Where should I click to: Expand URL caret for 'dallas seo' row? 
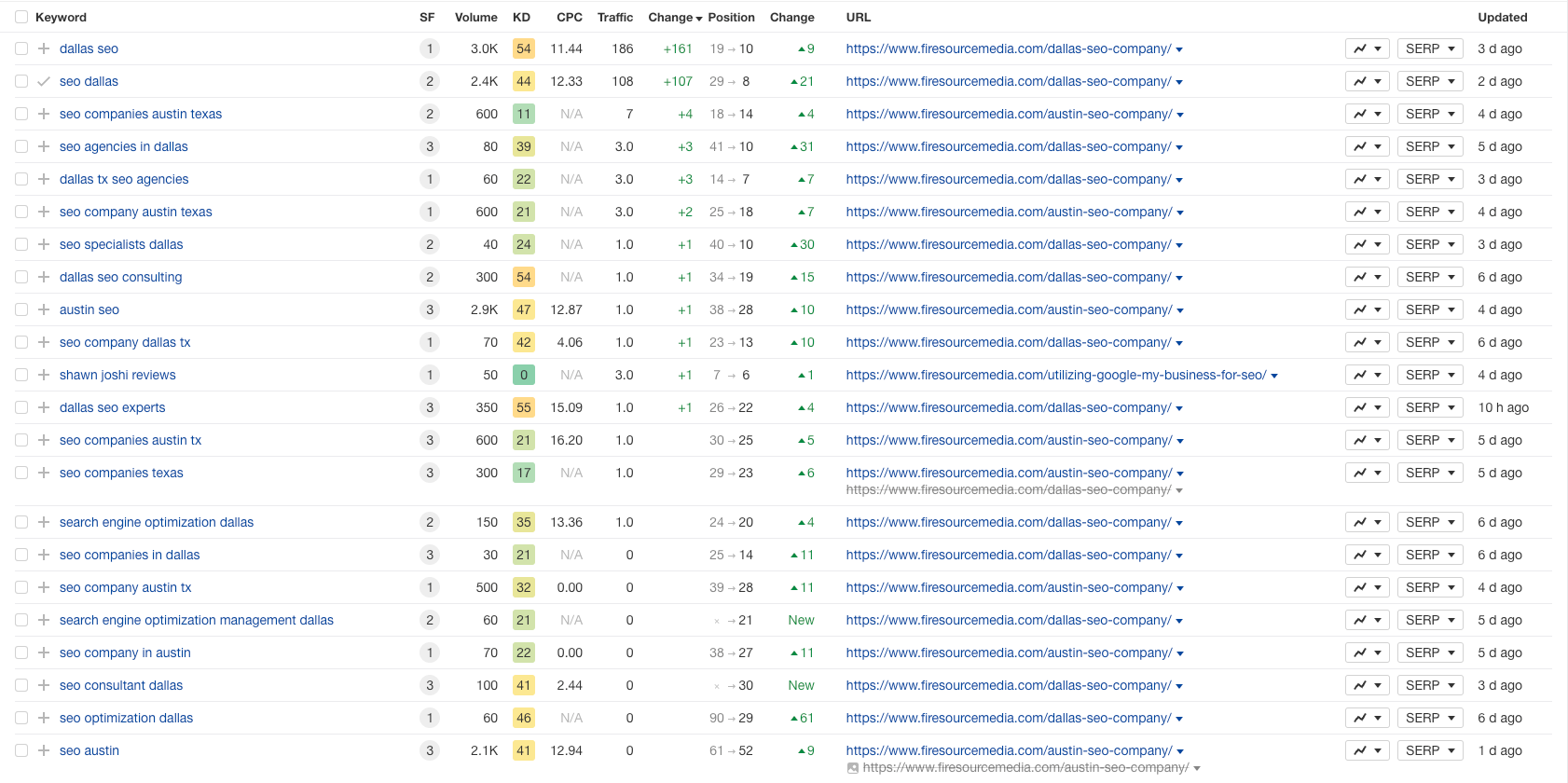tap(1179, 49)
